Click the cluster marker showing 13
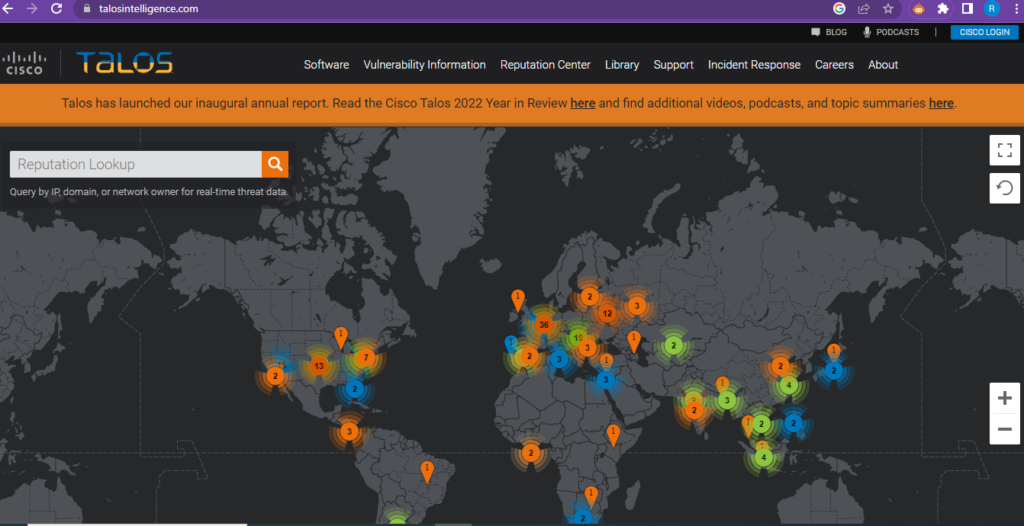This screenshot has height=526, width=1024. [318, 366]
